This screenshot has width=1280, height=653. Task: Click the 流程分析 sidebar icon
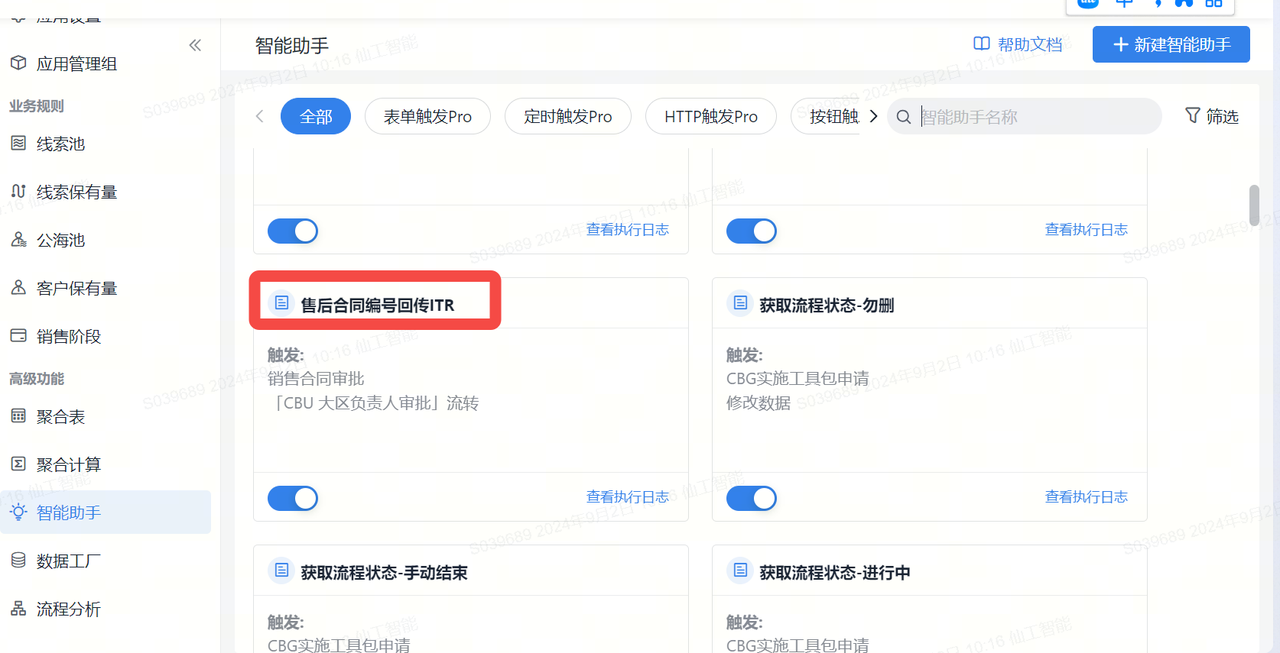(18, 609)
